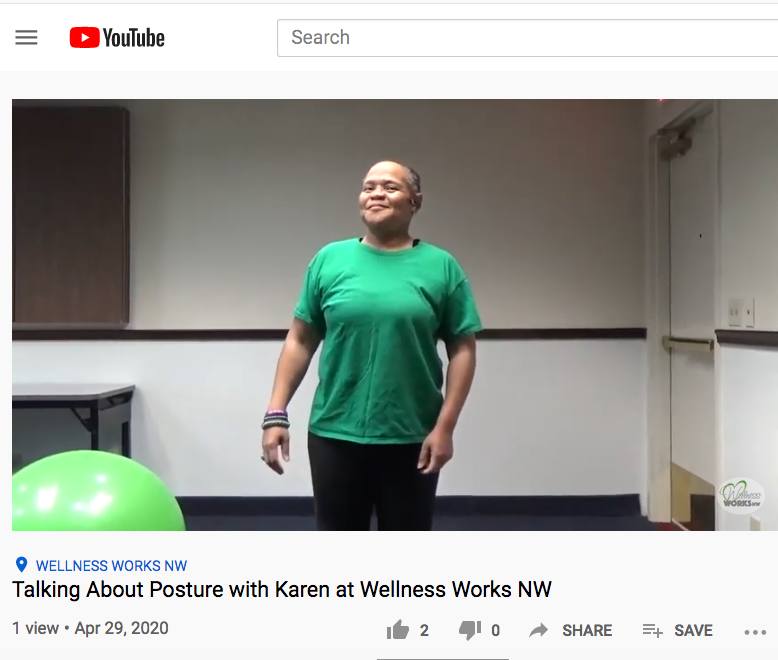The height and width of the screenshot is (660, 778).
Task: Click the SAVE button label
Action: (693, 630)
